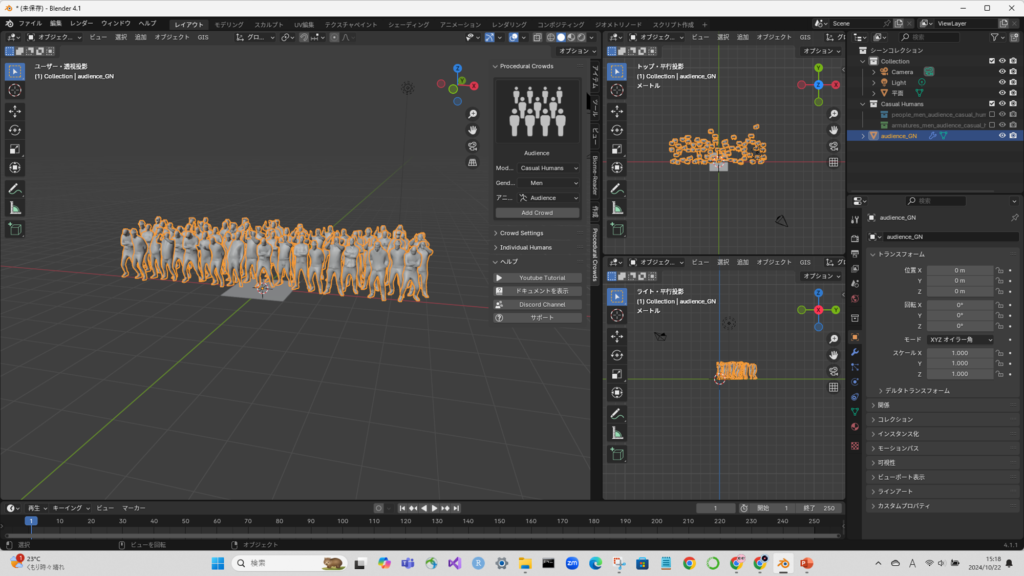This screenshot has width=1024, height=576.
Task: Click the Audience crowd preview thumbnail
Action: click(537, 112)
